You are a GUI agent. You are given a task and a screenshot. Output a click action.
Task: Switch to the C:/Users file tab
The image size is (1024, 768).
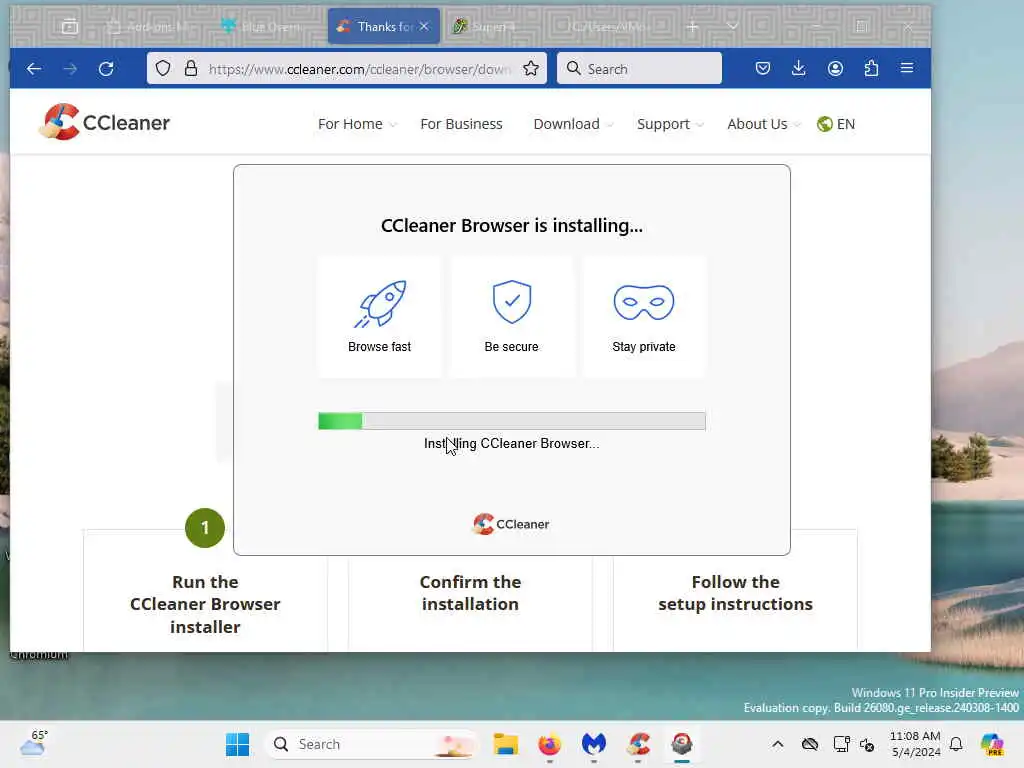(x=609, y=27)
